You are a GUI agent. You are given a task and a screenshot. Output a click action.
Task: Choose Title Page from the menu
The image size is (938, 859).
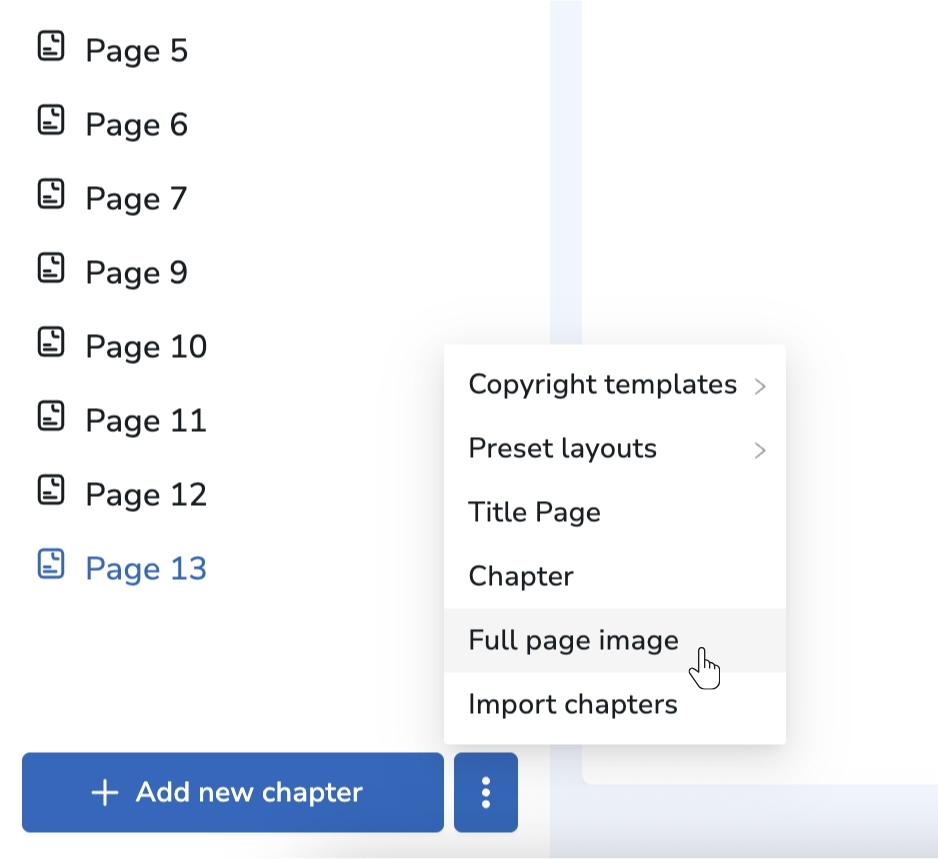534,513
